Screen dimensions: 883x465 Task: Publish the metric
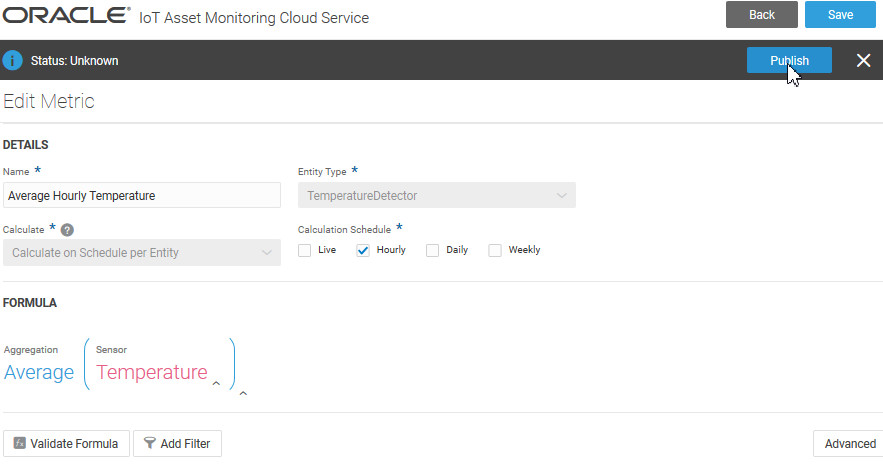point(789,60)
